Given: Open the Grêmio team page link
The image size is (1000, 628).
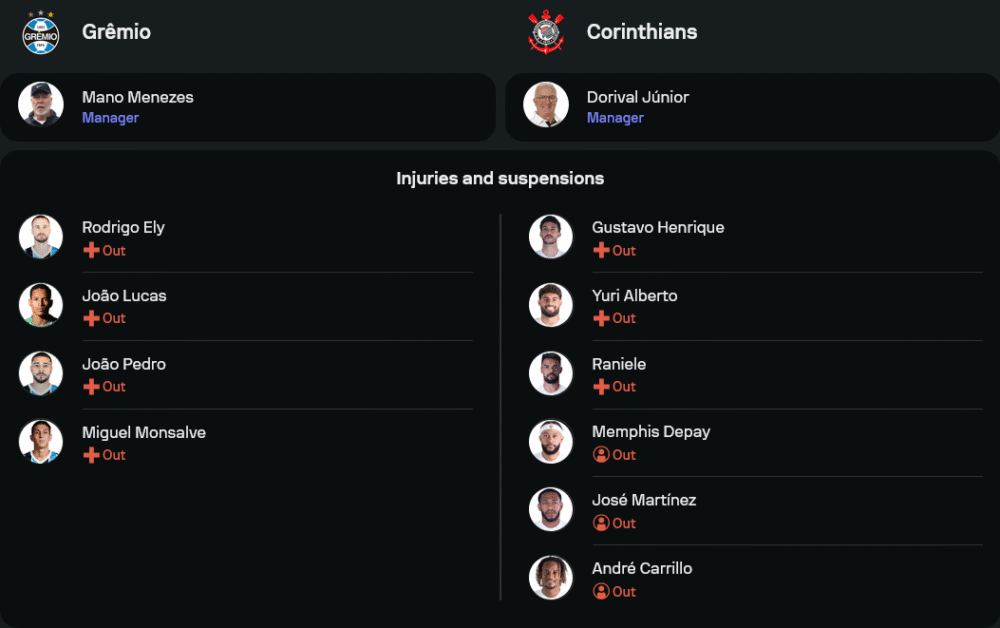Looking at the screenshot, I should pos(116,32).
